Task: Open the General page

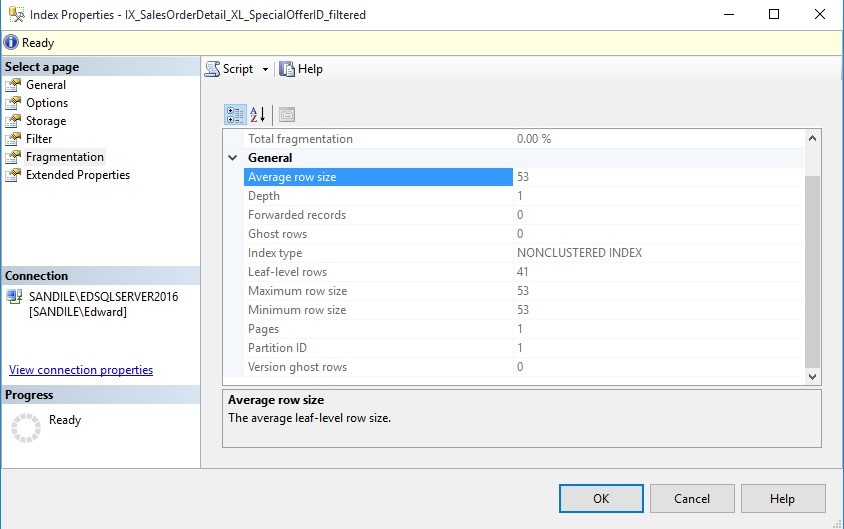Action: [x=46, y=85]
